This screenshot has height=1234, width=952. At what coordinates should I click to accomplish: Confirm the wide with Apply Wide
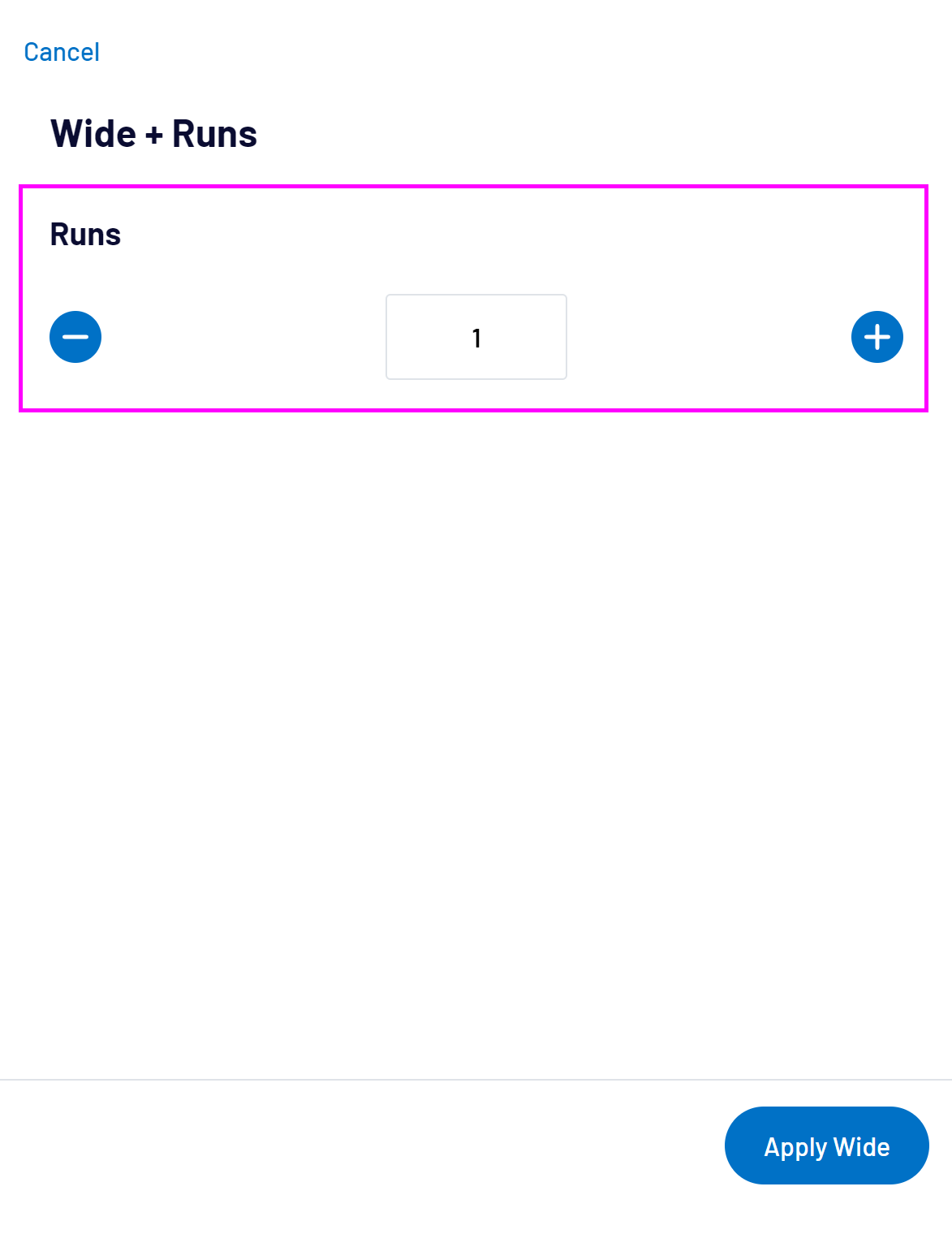(826, 1146)
